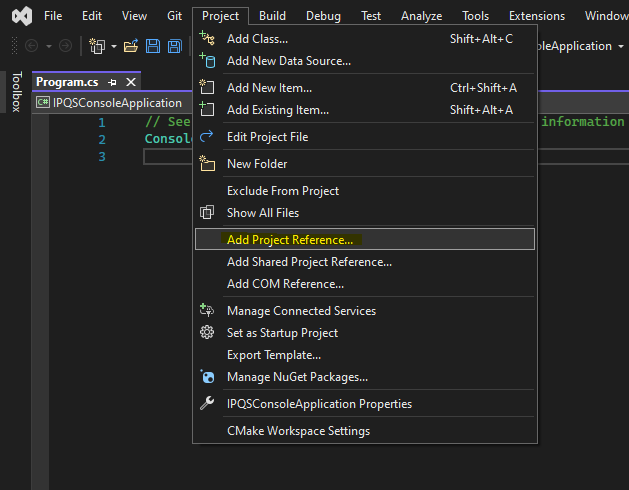This screenshot has width=629, height=490.
Task: Click the Navigate Forward arrow icon
Action: 65,46
